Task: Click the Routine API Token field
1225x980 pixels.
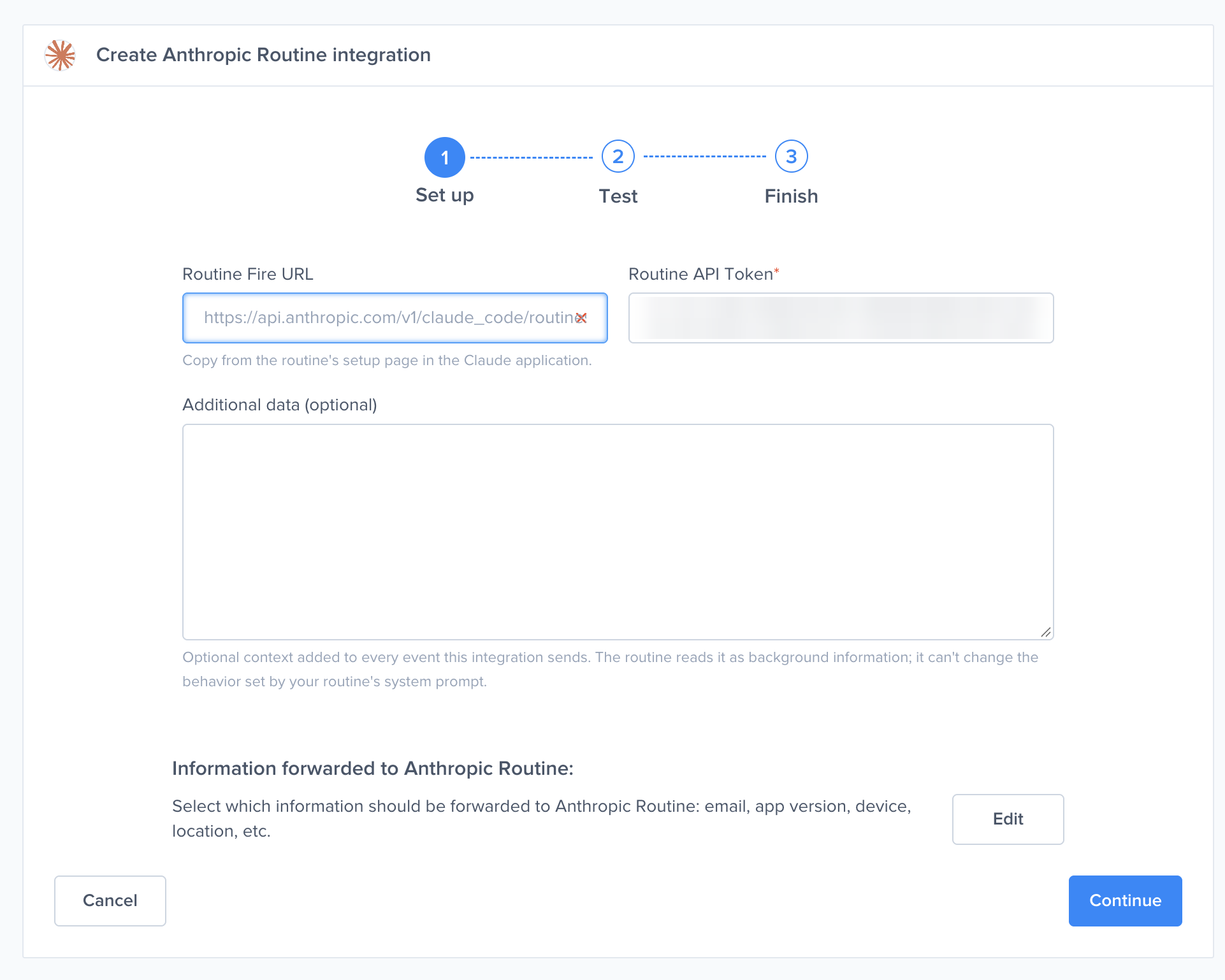Action: [x=841, y=318]
